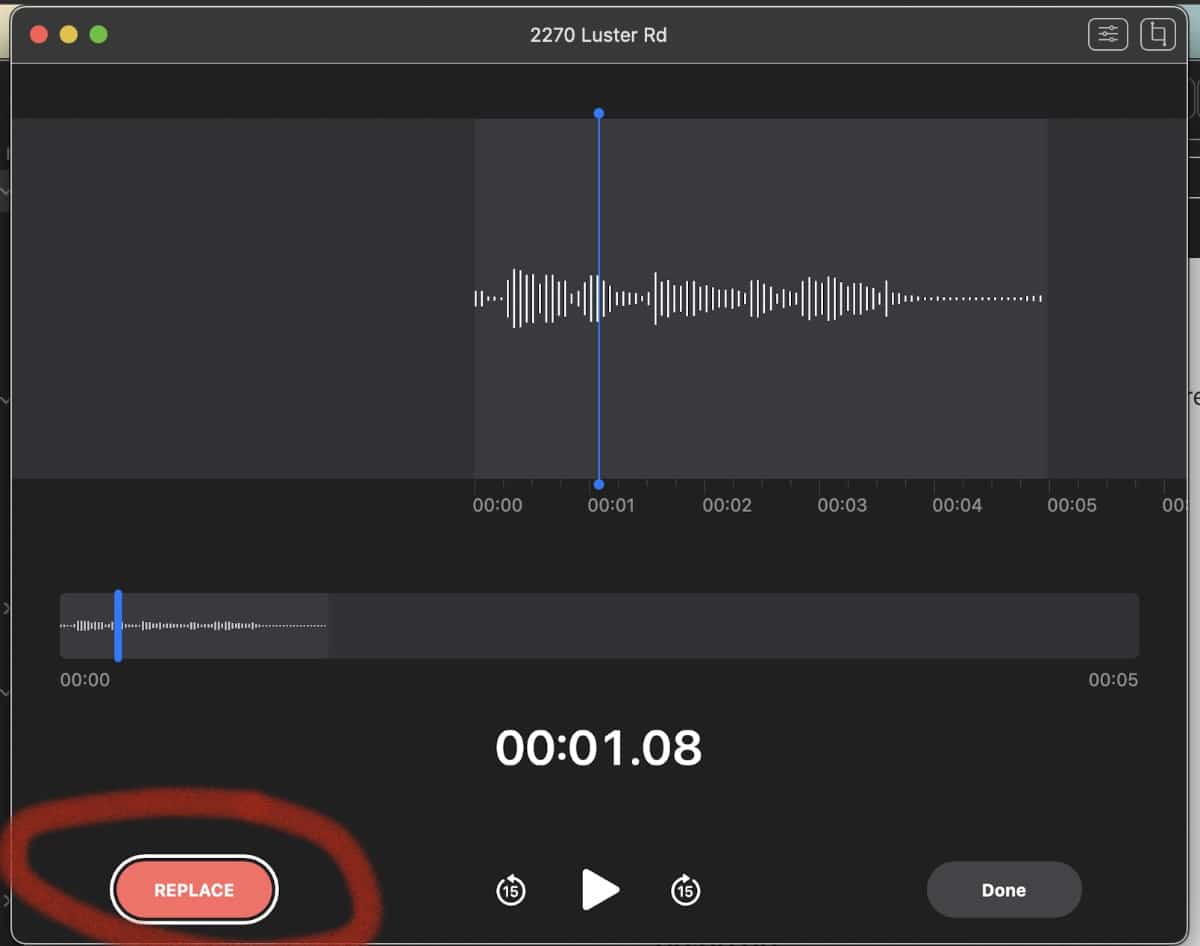Skip forward 15 seconds
Viewport: 1200px width, 946px height.
pyautogui.click(x=685, y=889)
